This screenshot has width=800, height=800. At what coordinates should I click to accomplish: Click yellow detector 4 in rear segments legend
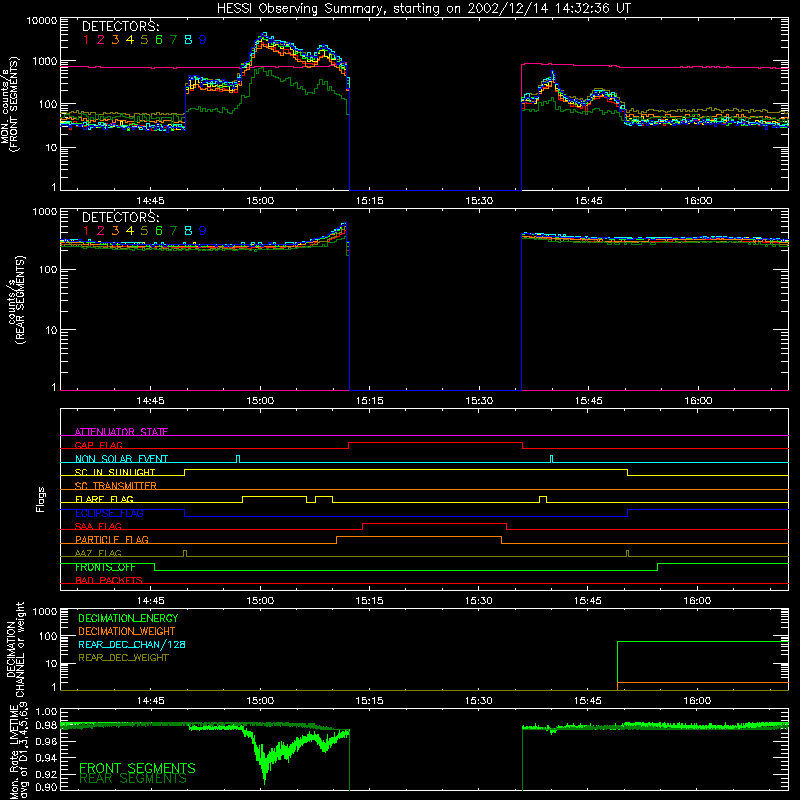(x=130, y=231)
